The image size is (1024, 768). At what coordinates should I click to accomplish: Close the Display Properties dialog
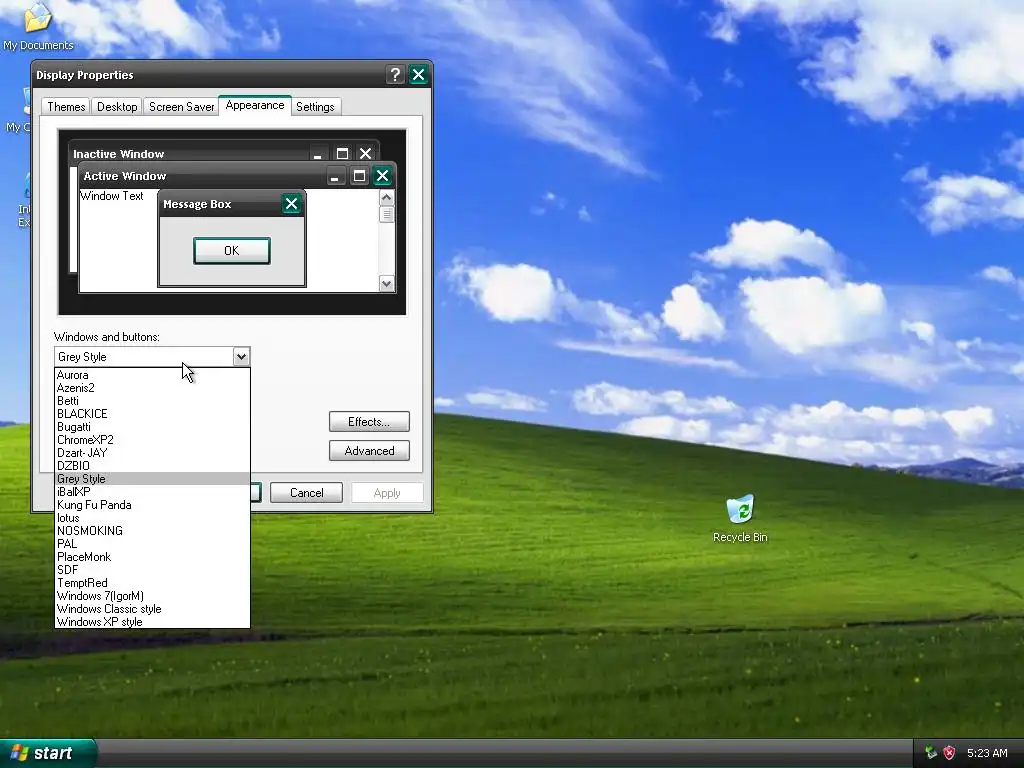click(418, 75)
